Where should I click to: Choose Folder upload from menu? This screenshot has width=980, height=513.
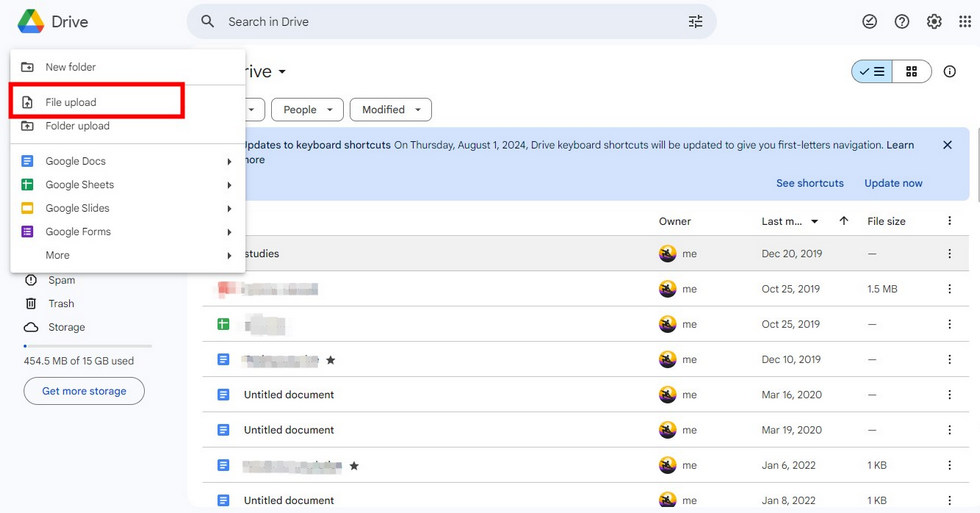(x=128, y=126)
